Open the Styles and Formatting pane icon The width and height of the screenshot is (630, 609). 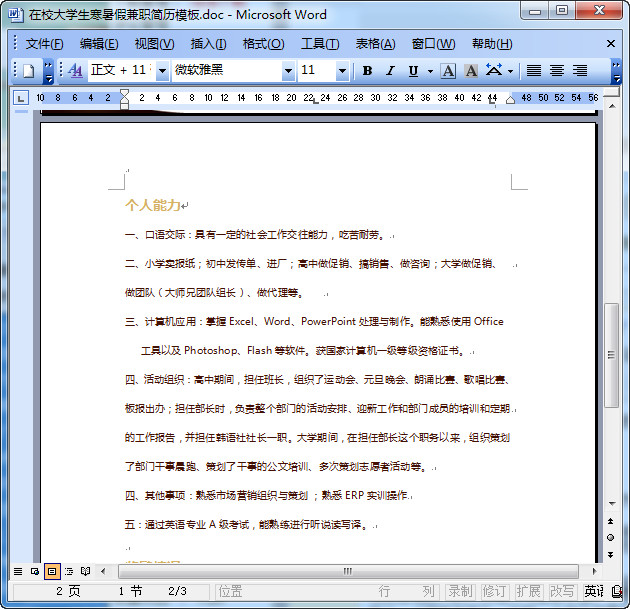[75, 71]
